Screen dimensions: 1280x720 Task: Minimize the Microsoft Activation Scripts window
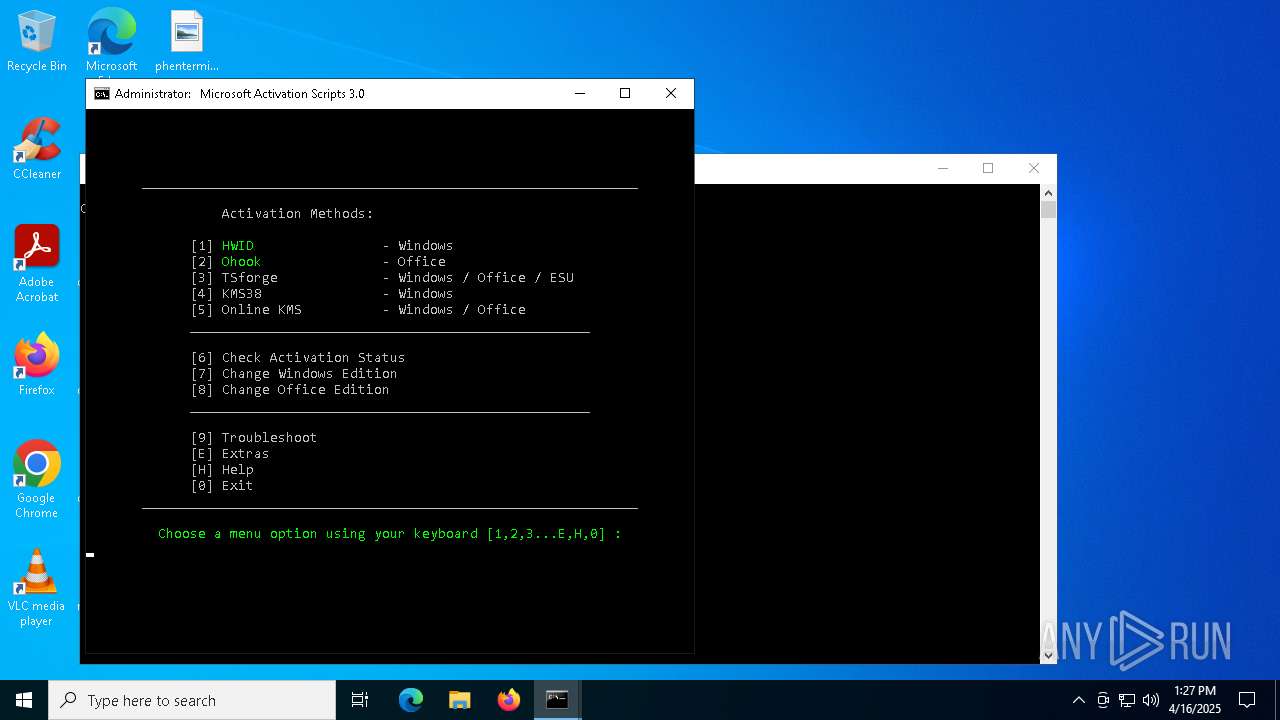(579, 94)
